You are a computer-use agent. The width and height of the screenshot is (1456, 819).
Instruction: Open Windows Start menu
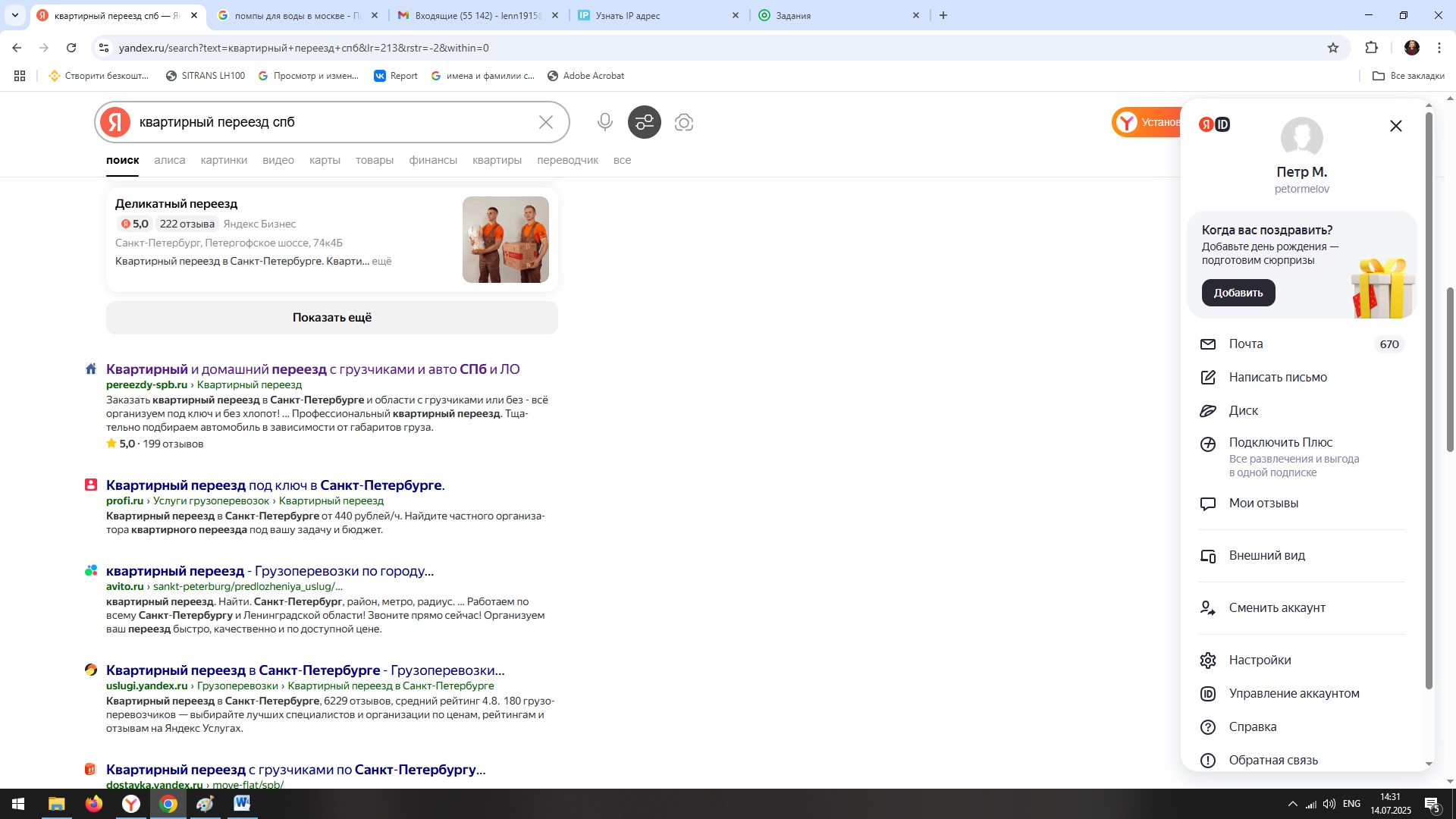pyautogui.click(x=18, y=804)
